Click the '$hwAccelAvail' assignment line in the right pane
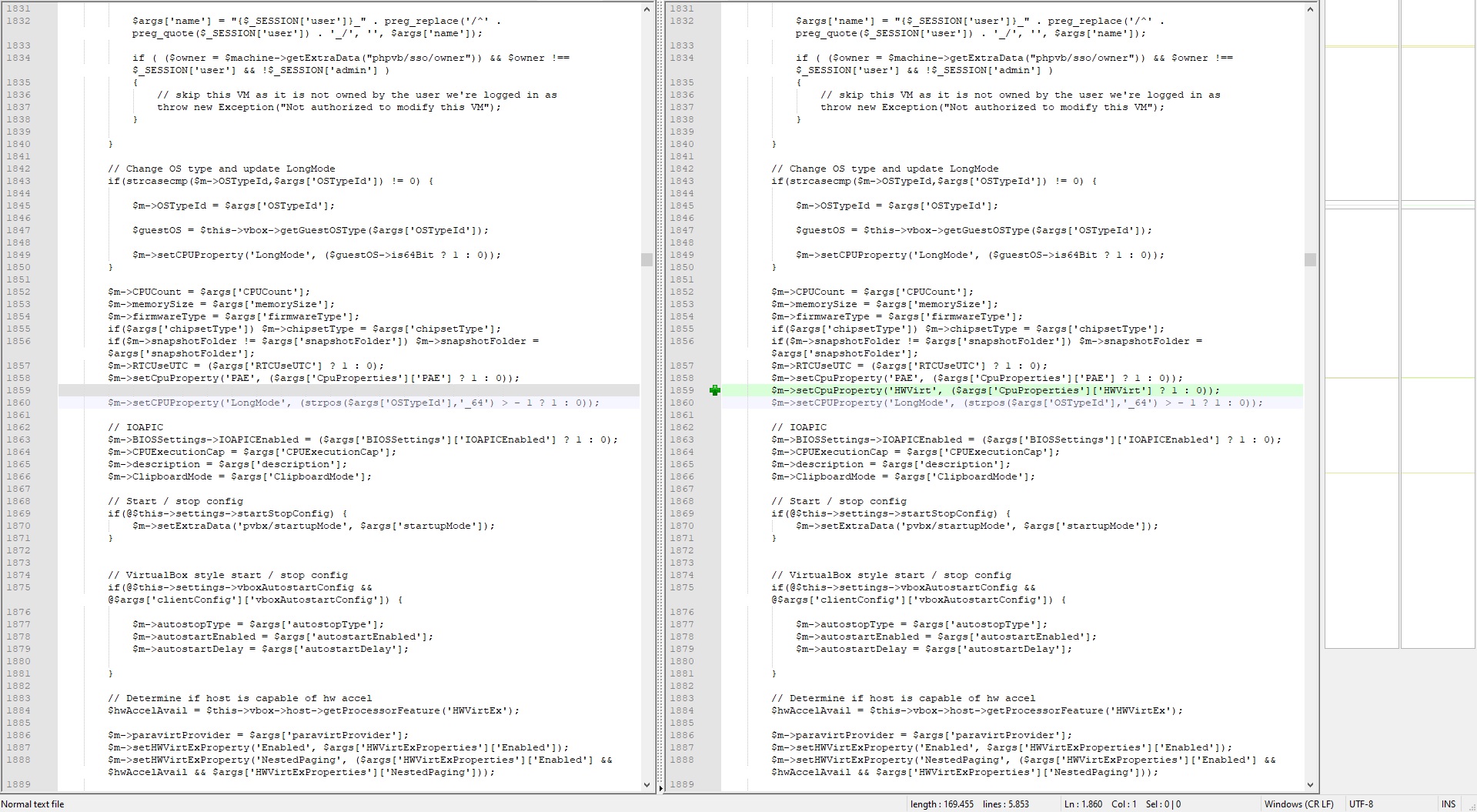 [x=977, y=710]
